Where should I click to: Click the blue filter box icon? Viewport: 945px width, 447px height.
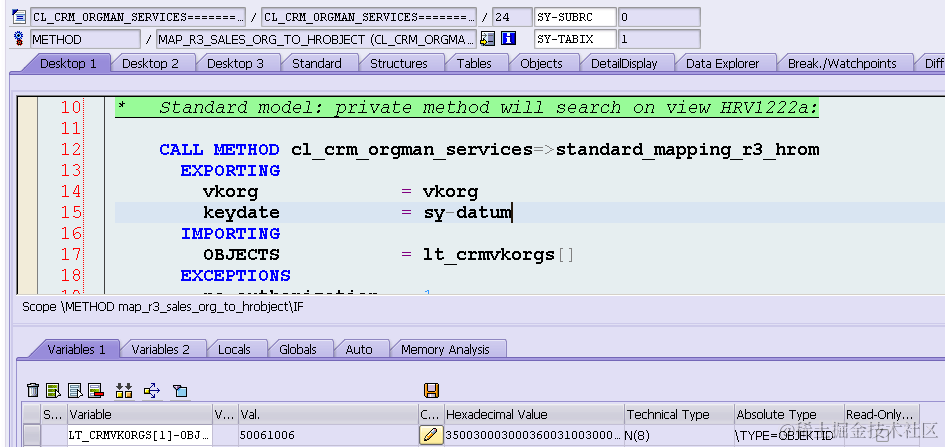click(x=180, y=390)
